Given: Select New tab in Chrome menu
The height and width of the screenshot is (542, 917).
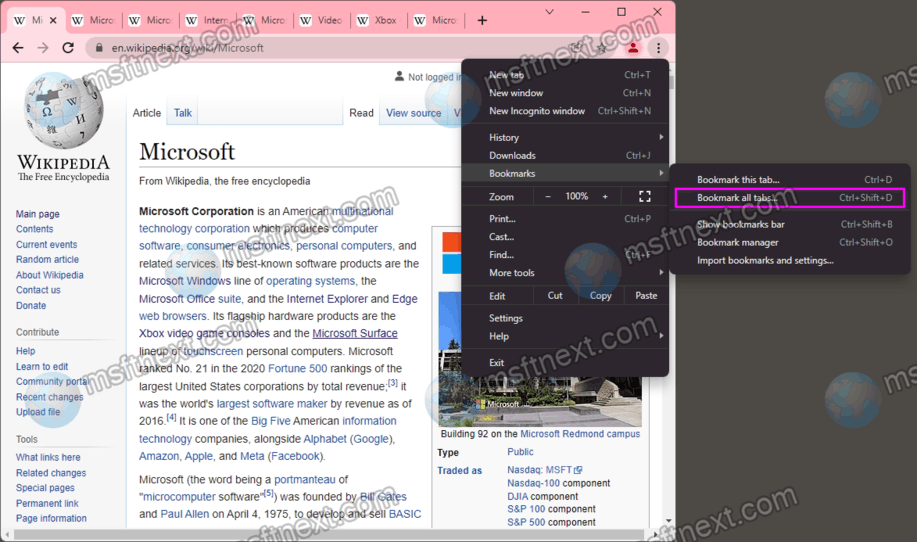Looking at the screenshot, I should (565, 75).
